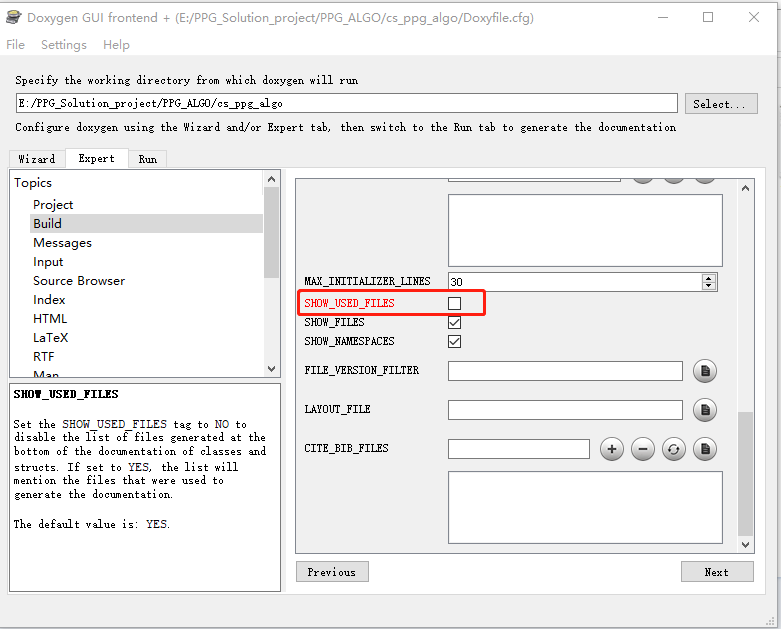The height and width of the screenshot is (629, 781).
Task: Click the SHOW_NAMESPACES label
Action: click(349, 341)
